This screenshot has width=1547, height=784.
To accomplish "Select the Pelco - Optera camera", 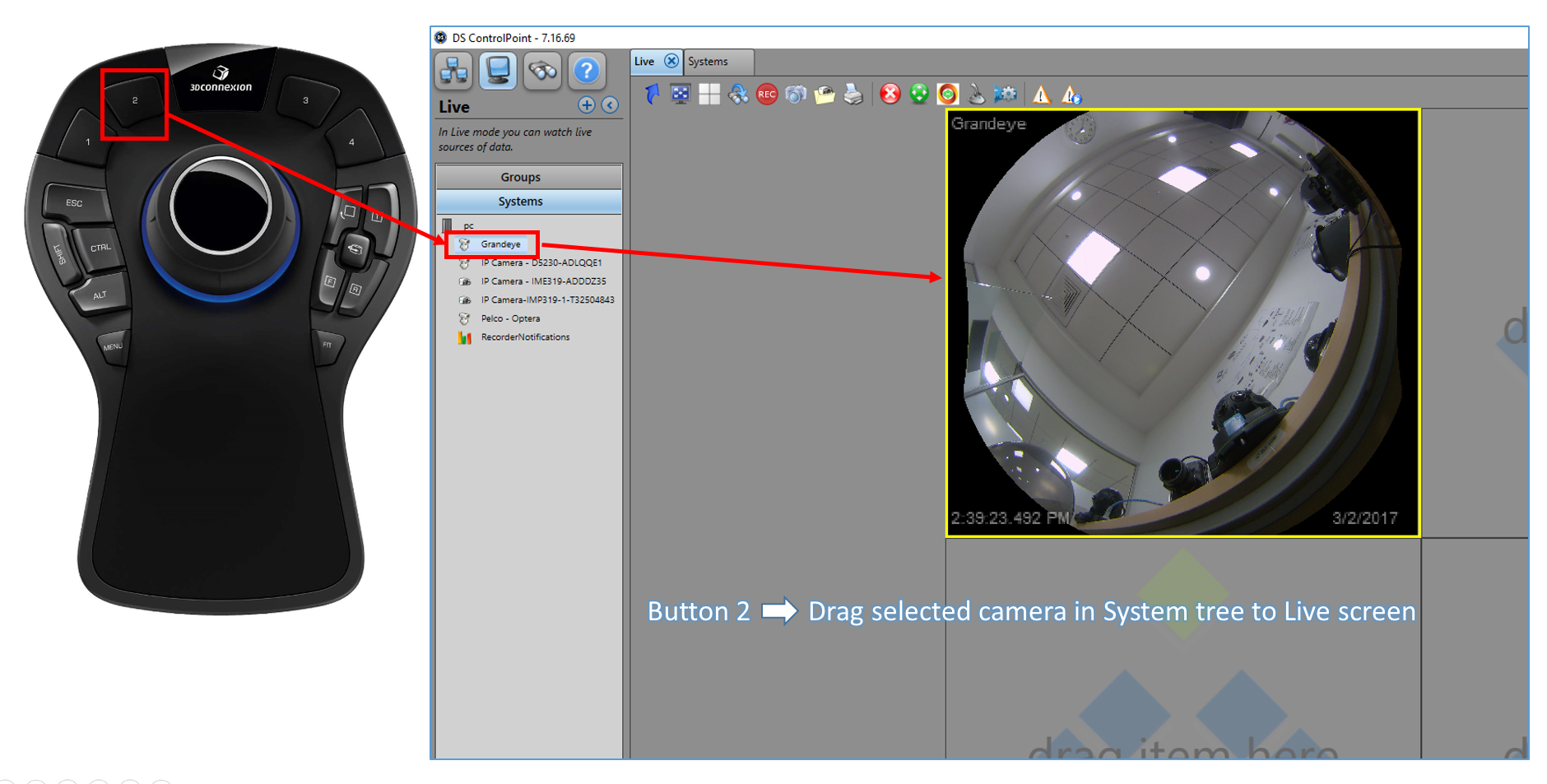I will coord(509,318).
